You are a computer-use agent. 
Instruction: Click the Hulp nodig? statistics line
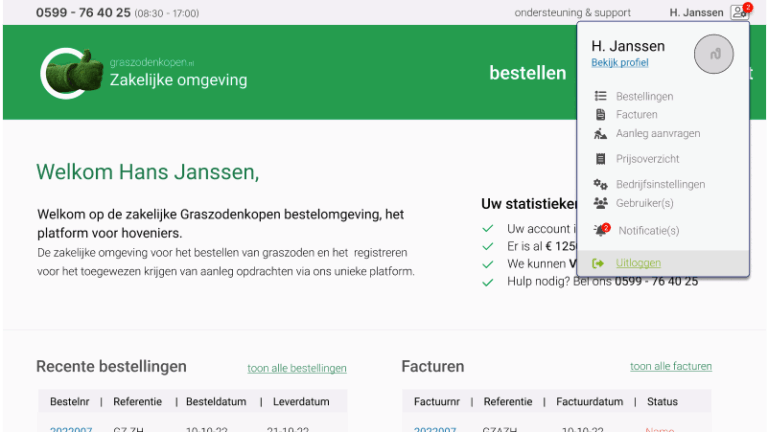(x=602, y=282)
